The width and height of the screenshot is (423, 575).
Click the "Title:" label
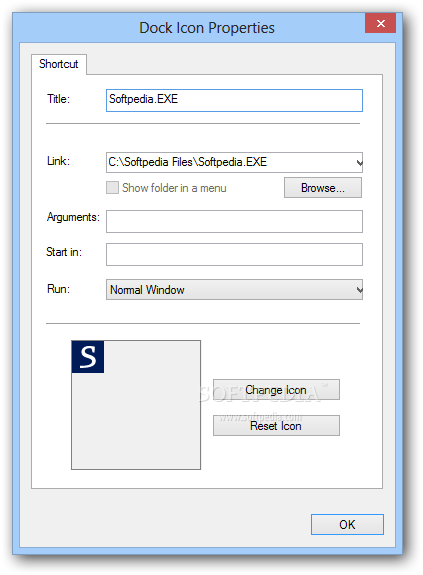pos(58,99)
